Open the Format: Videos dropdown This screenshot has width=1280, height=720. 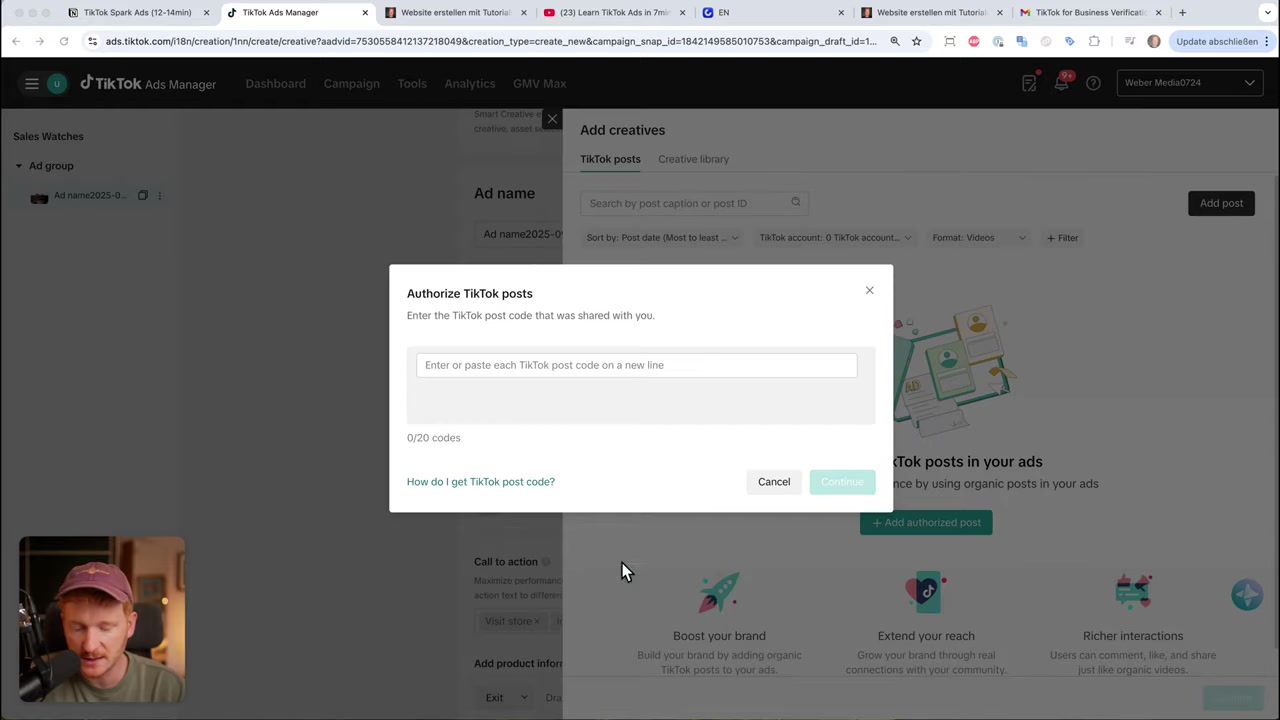pos(978,238)
